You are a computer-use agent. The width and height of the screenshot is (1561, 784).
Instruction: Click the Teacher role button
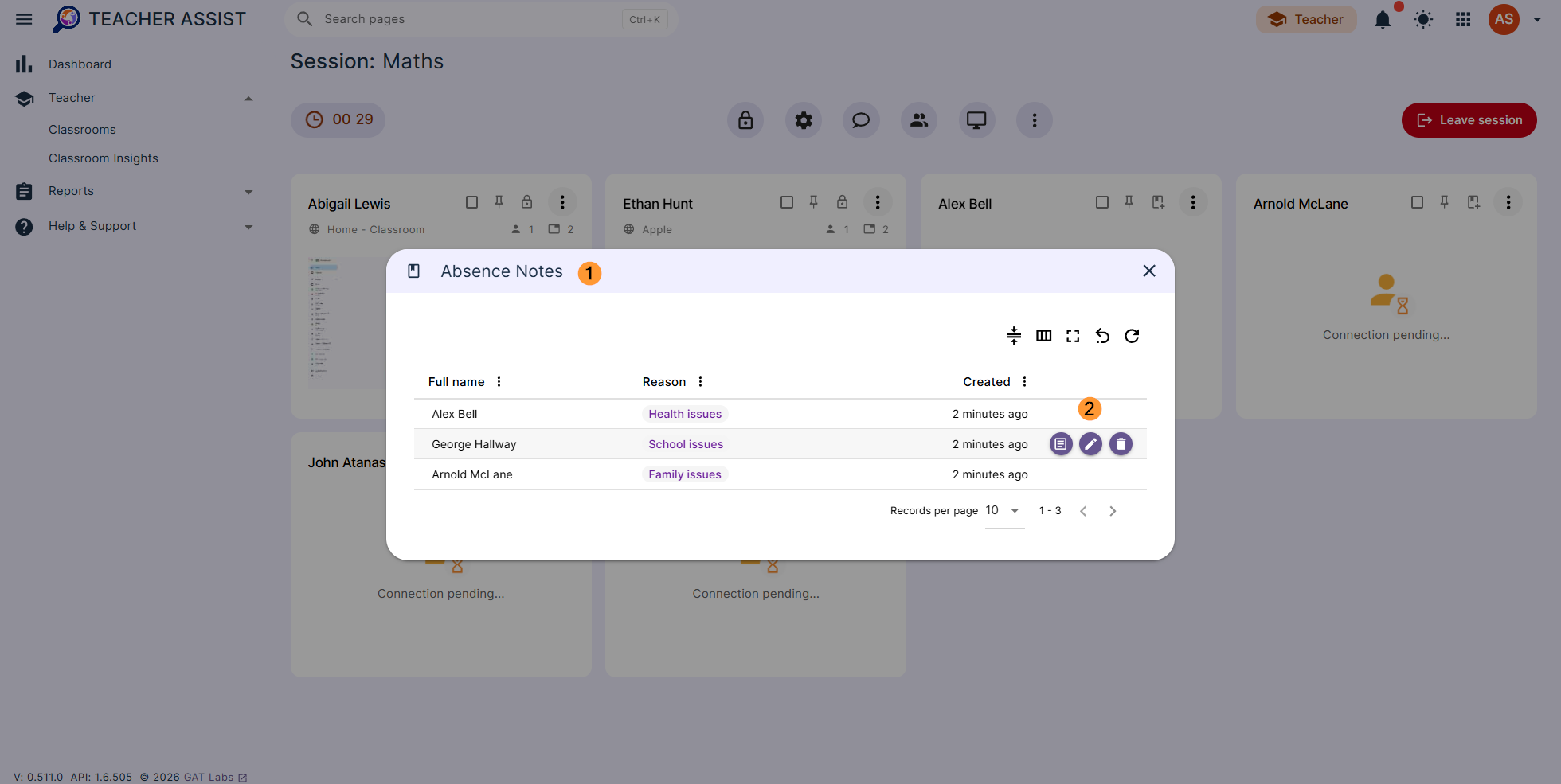[x=1306, y=19]
